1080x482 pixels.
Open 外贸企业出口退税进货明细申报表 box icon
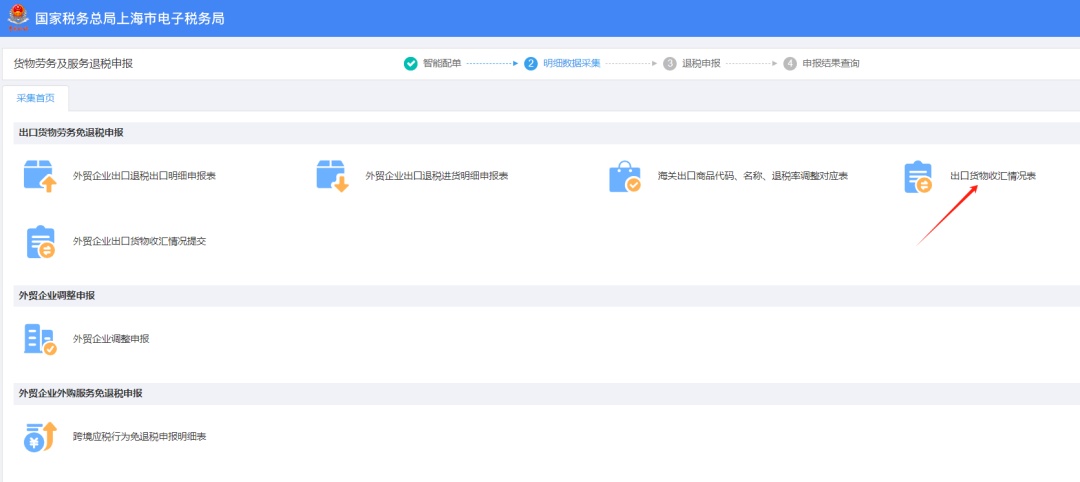(x=333, y=176)
